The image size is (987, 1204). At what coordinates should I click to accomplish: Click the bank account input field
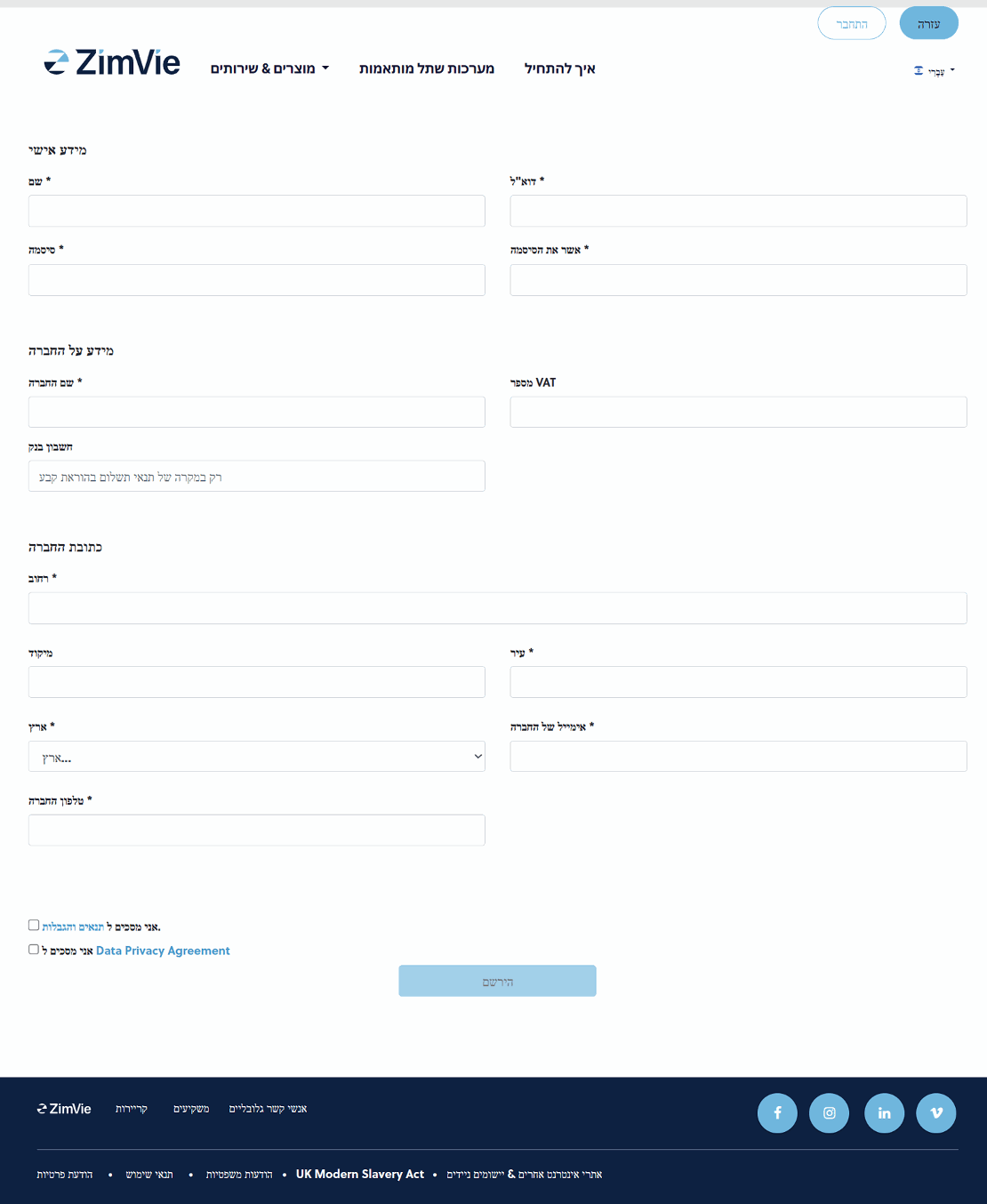[256, 477]
